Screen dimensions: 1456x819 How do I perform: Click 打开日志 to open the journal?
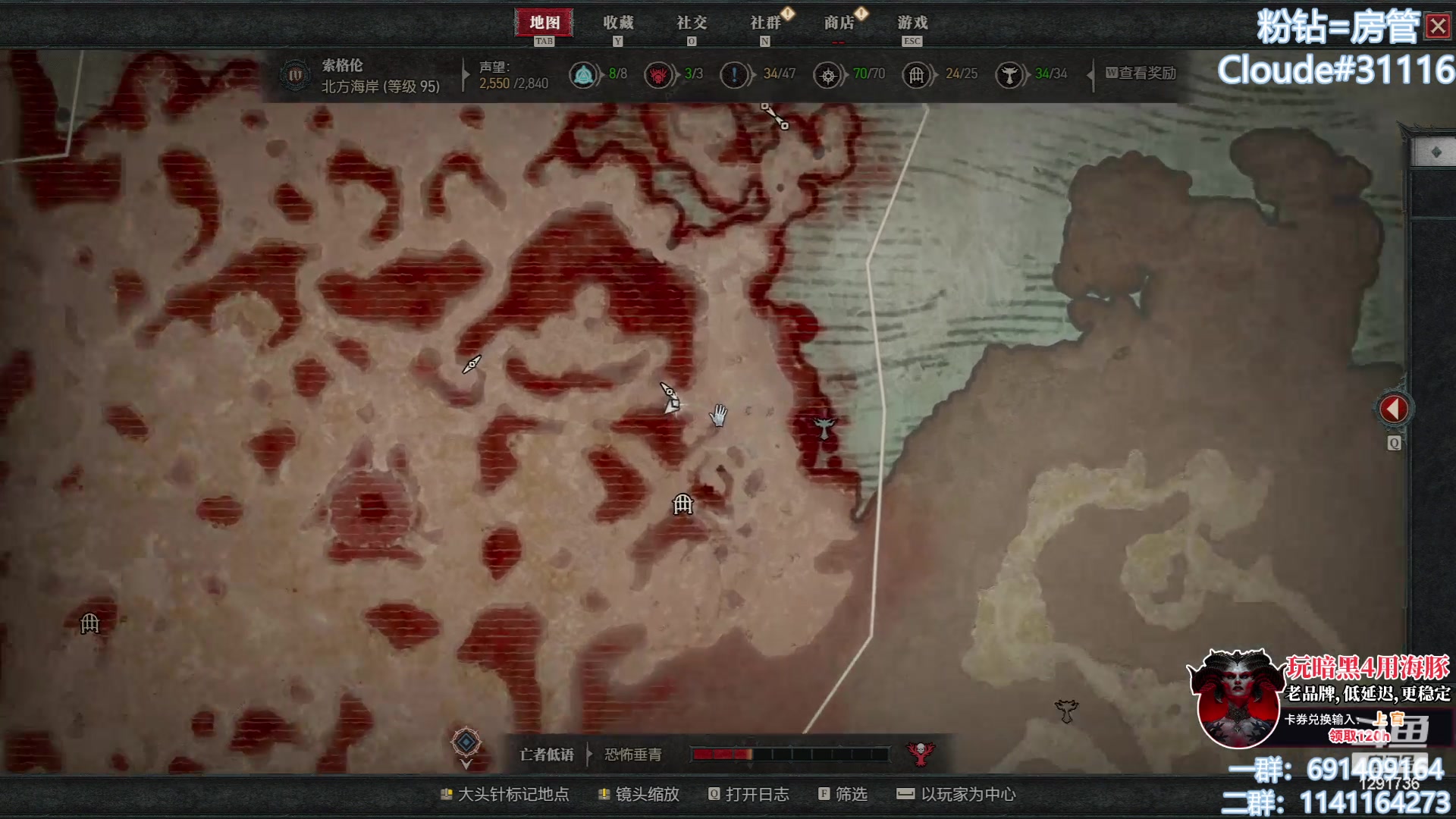(748, 794)
